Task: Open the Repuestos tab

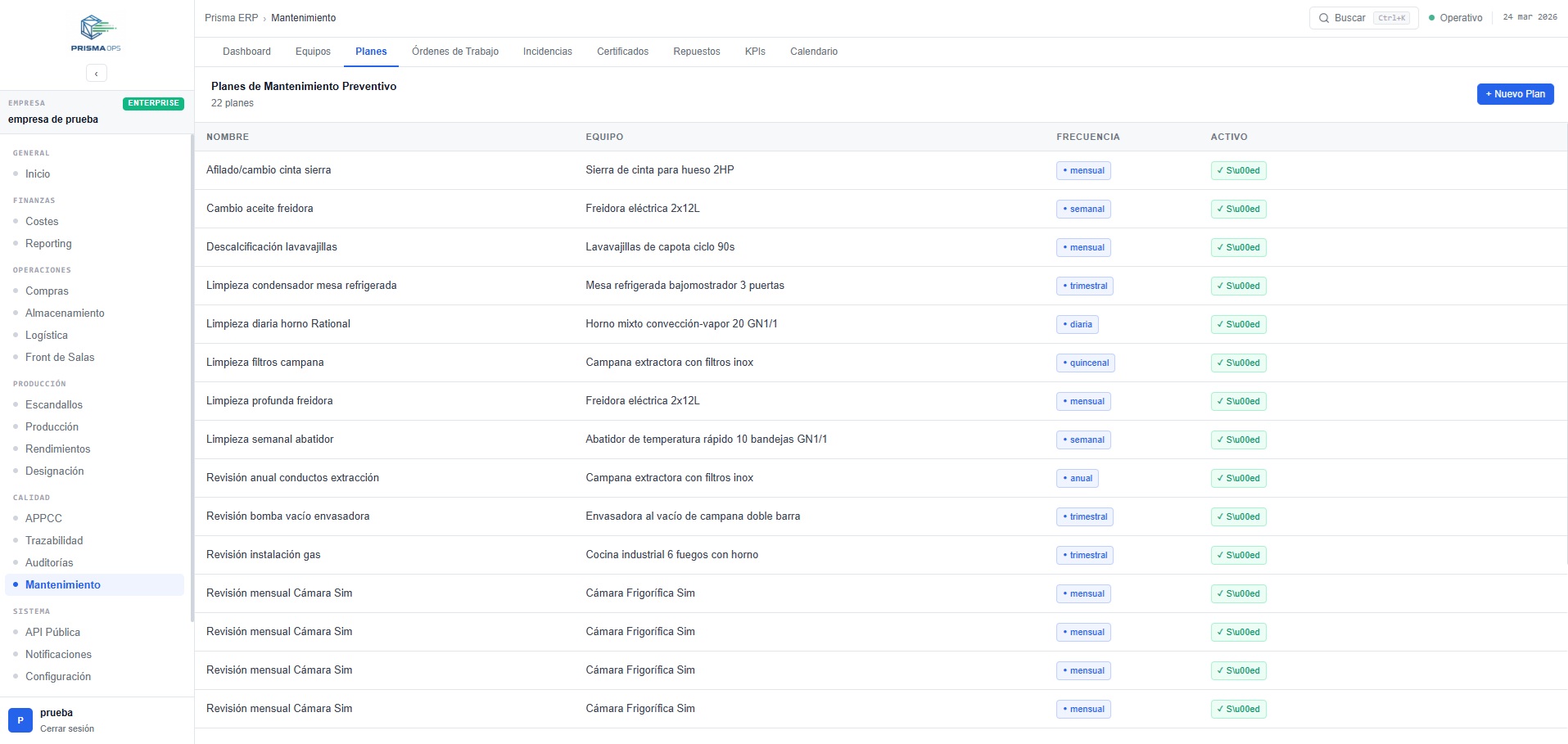Action: pyautogui.click(x=696, y=52)
